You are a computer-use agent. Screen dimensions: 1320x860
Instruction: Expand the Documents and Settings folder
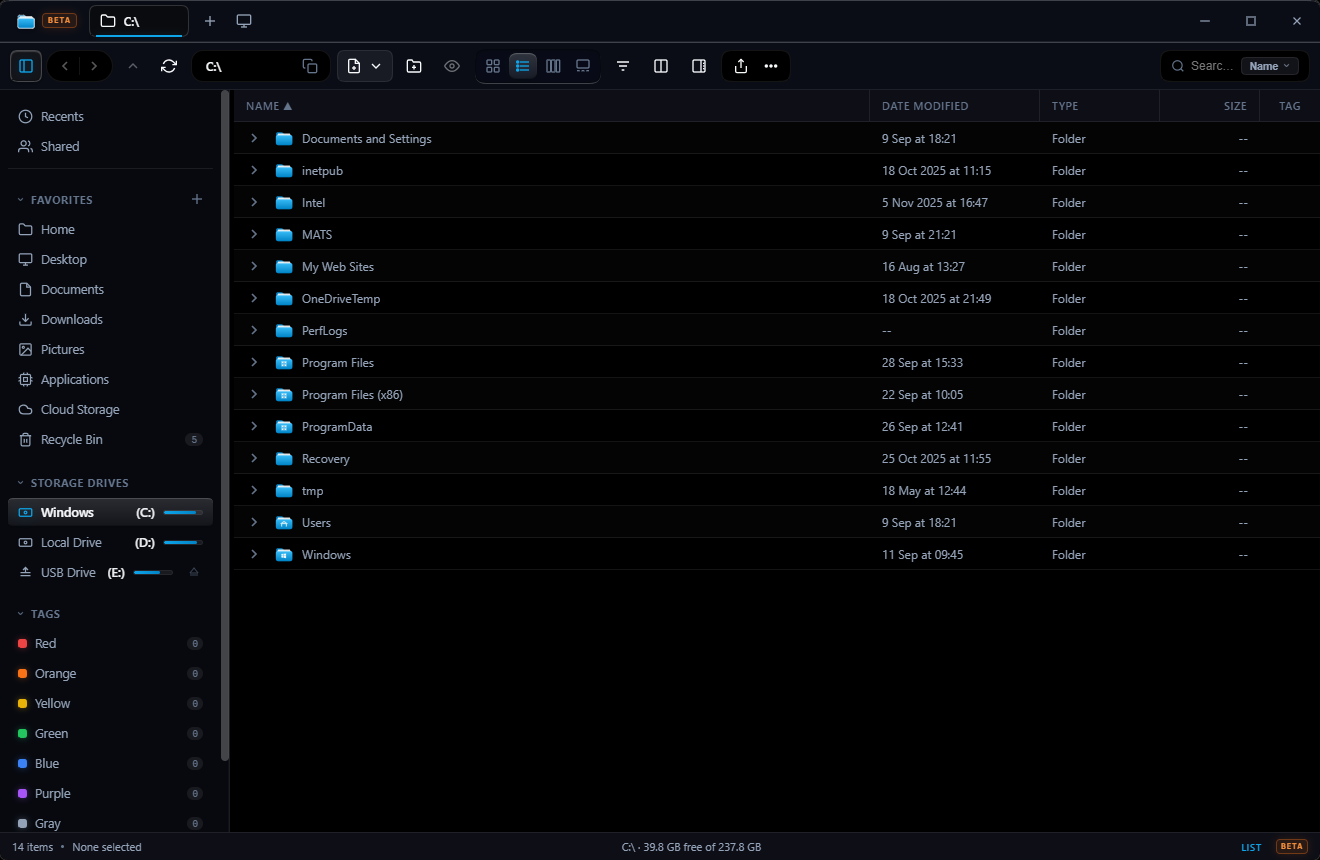pos(254,138)
